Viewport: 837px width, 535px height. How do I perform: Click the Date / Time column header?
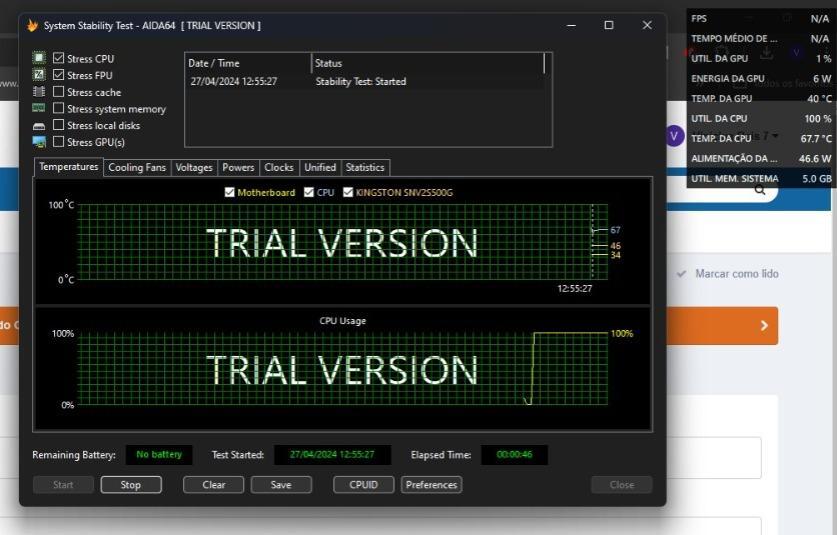[248, 63]
